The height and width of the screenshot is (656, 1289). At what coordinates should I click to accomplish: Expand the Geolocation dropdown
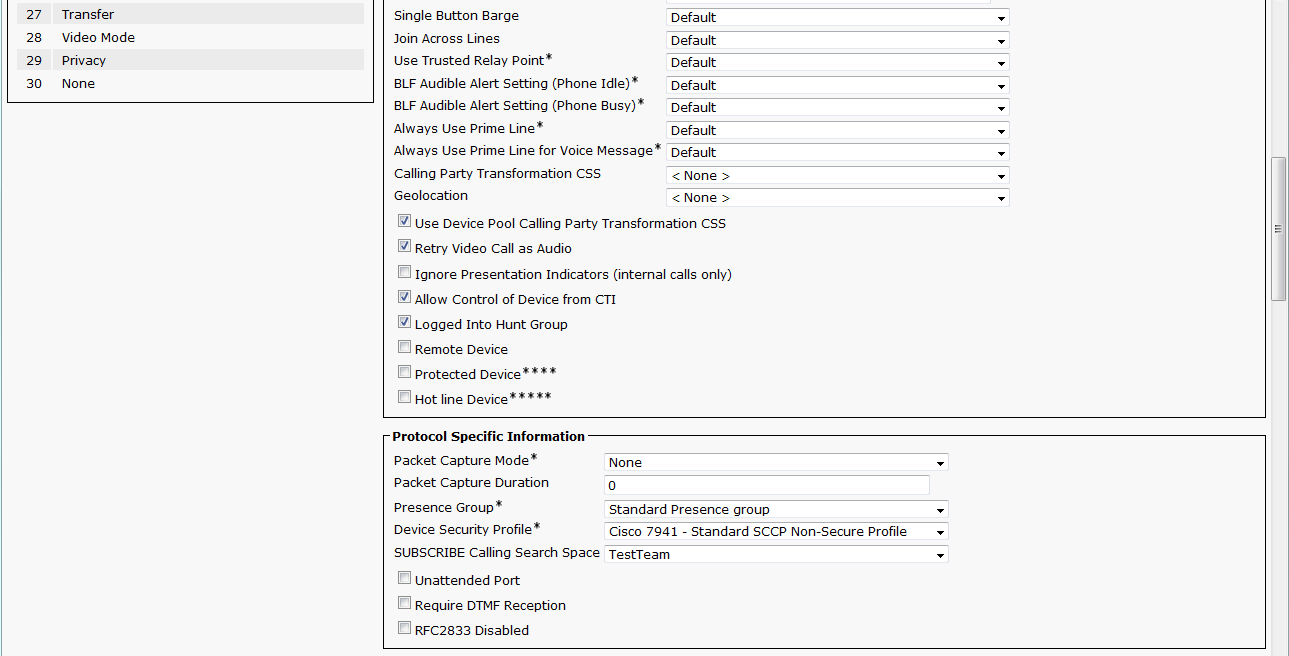click(837, 198)
